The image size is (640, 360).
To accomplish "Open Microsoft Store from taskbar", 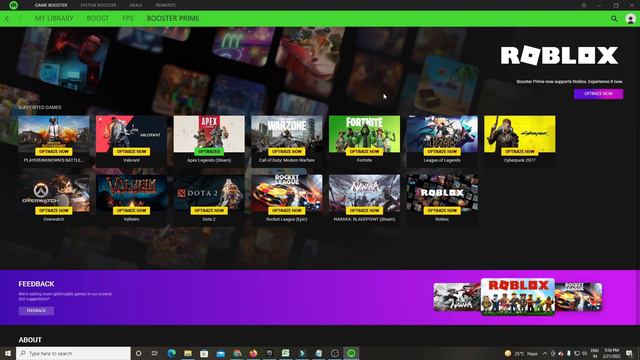I will pos(204,353).
